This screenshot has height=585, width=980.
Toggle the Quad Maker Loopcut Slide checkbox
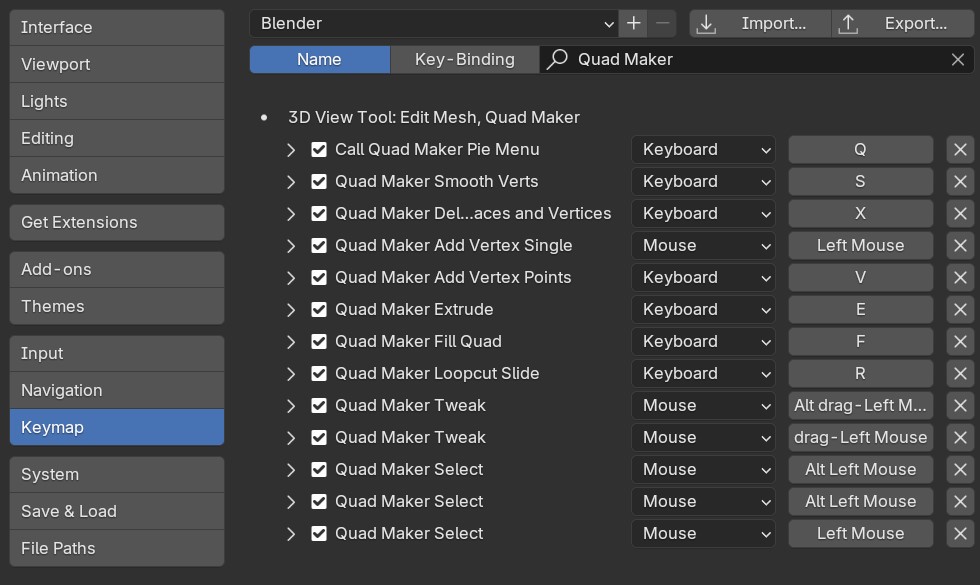(319, 373)
